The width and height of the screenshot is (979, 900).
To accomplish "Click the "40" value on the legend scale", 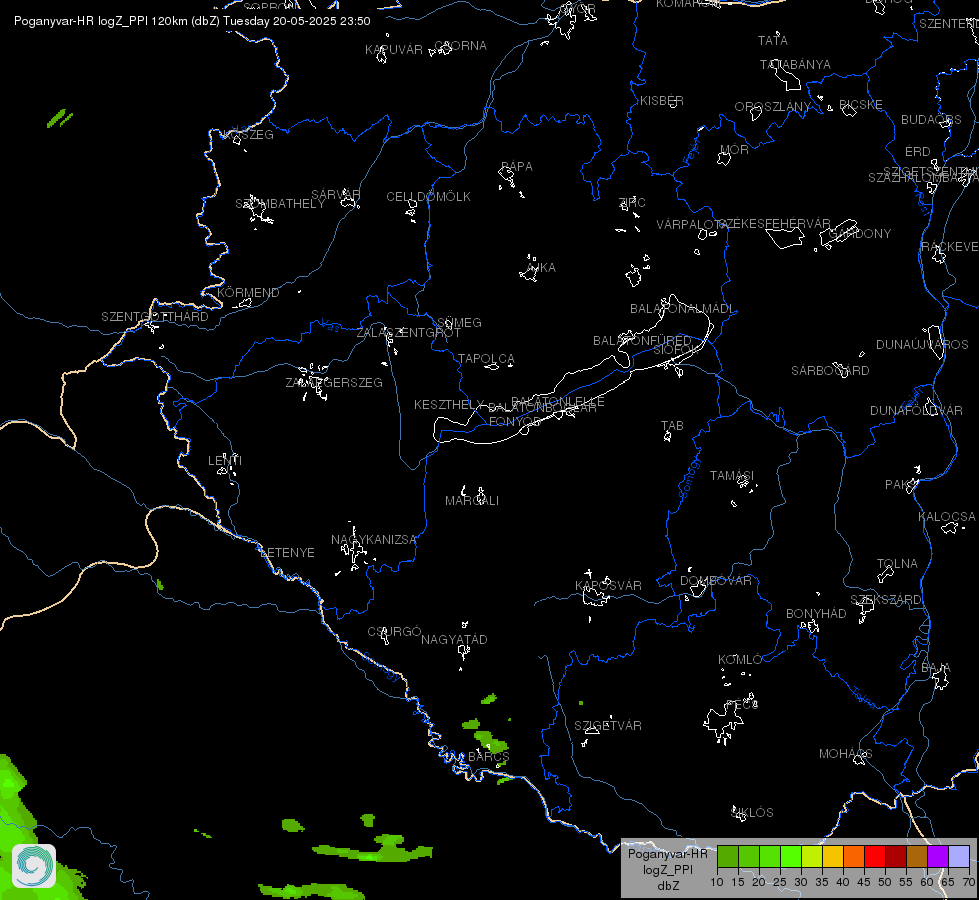I will coord(842,882).
